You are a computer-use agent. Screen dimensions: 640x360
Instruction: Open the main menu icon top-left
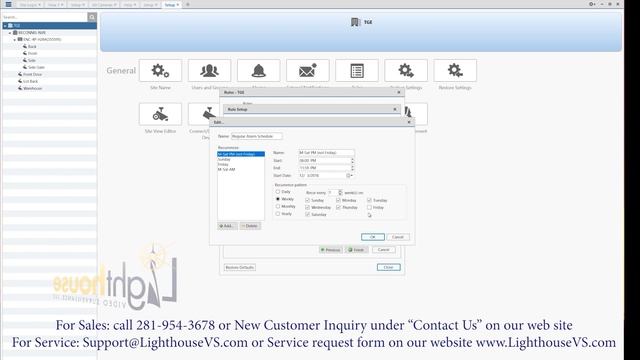click(8, 4)
